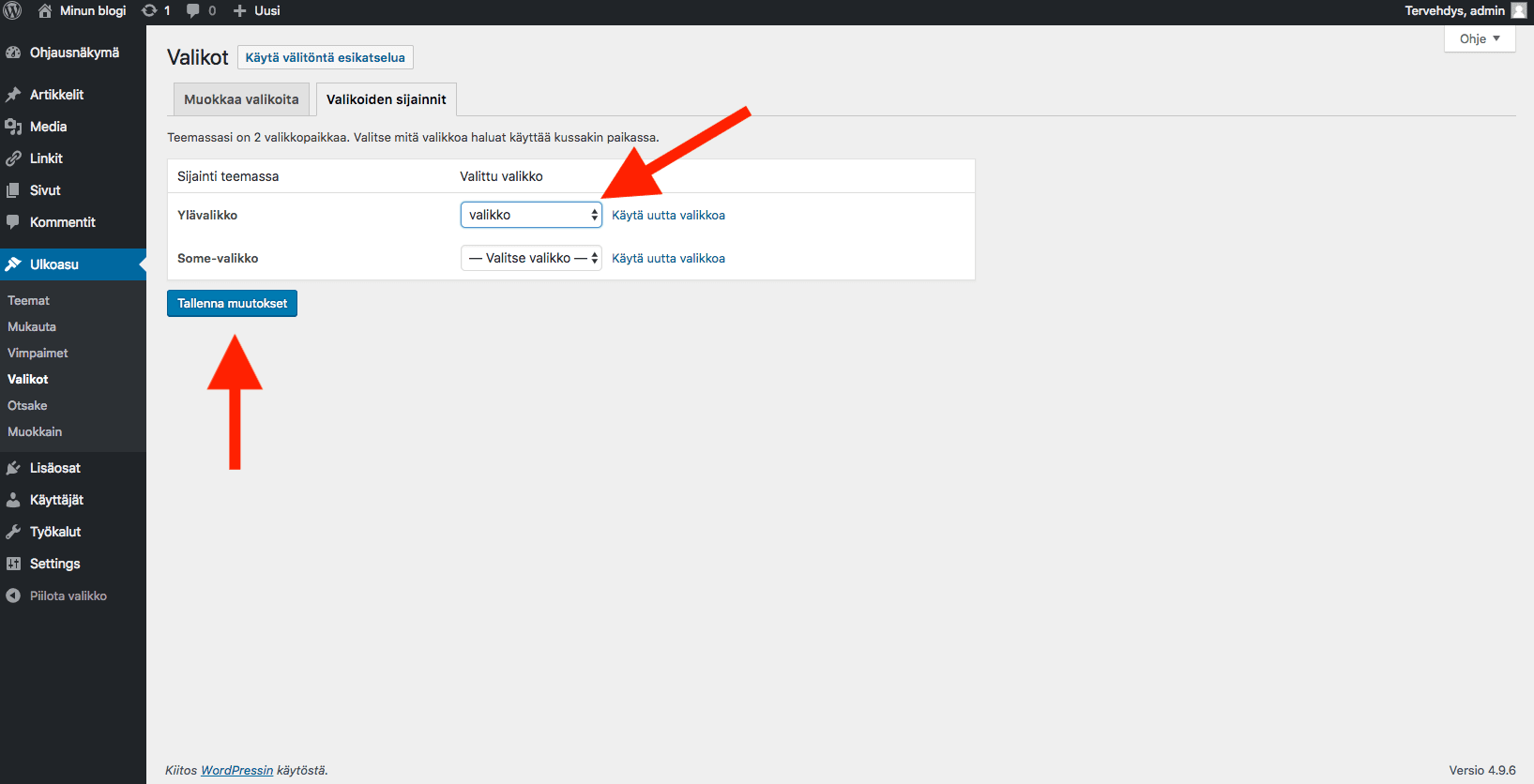Open Ylävalikko menu selection dropdown

(x=531, y=215)
